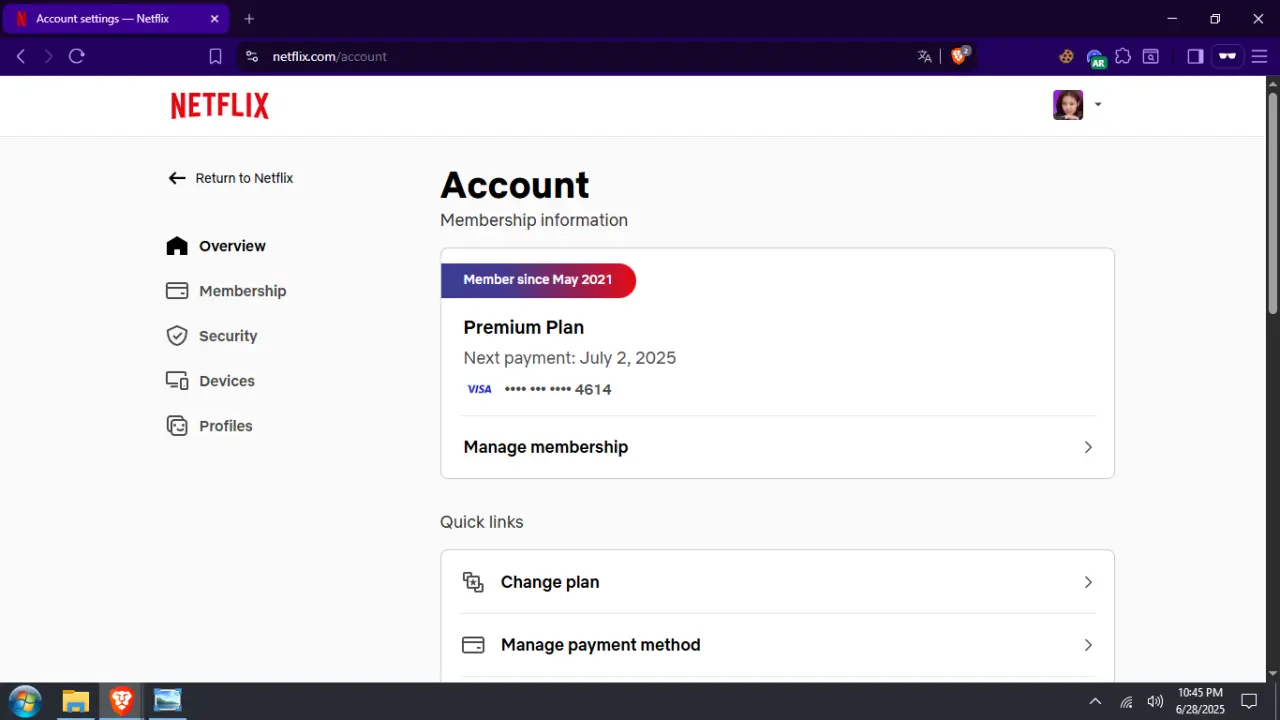
Task: Open the Brave Shields lion icon
Action: pos(960,56)
